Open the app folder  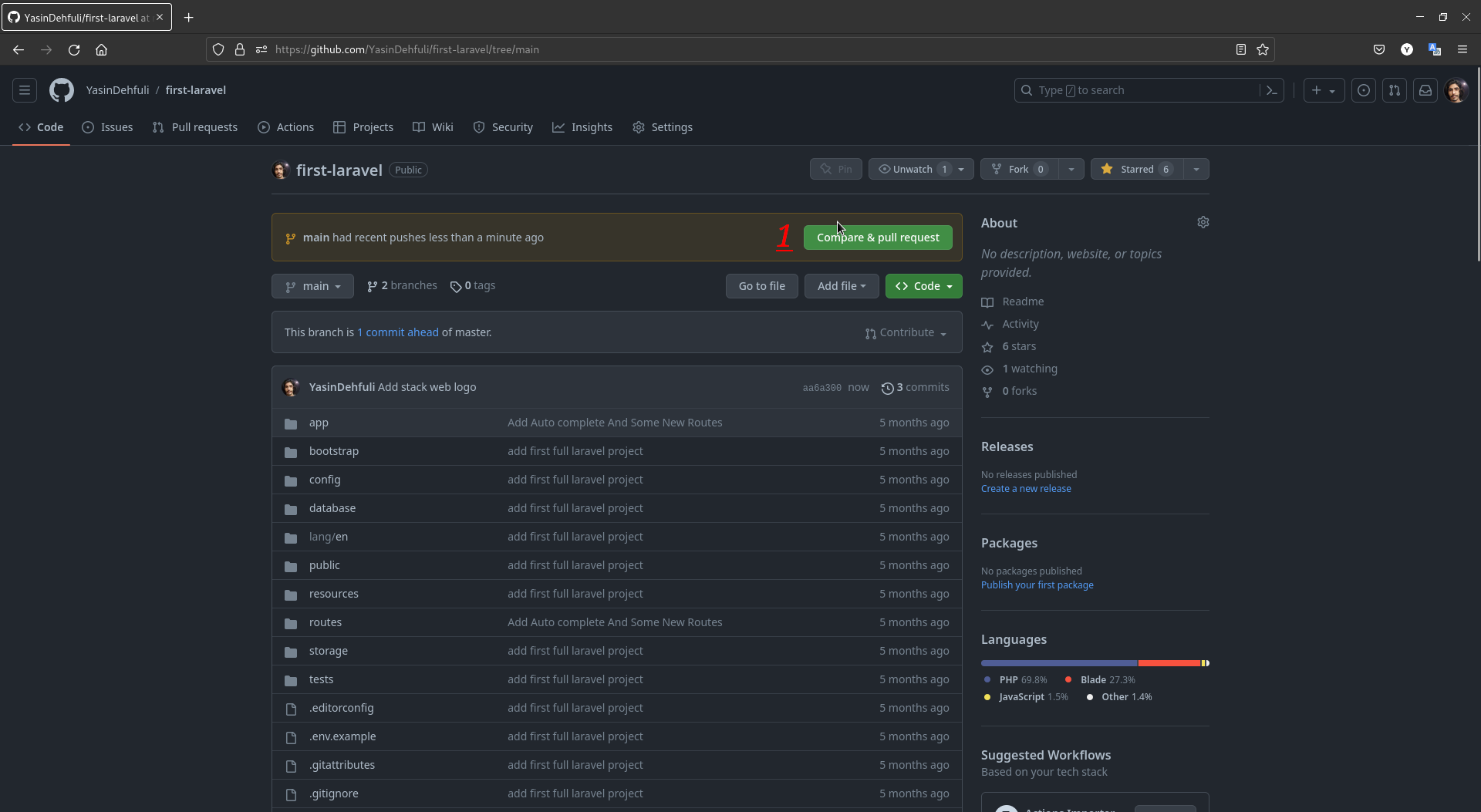point(319,423)
